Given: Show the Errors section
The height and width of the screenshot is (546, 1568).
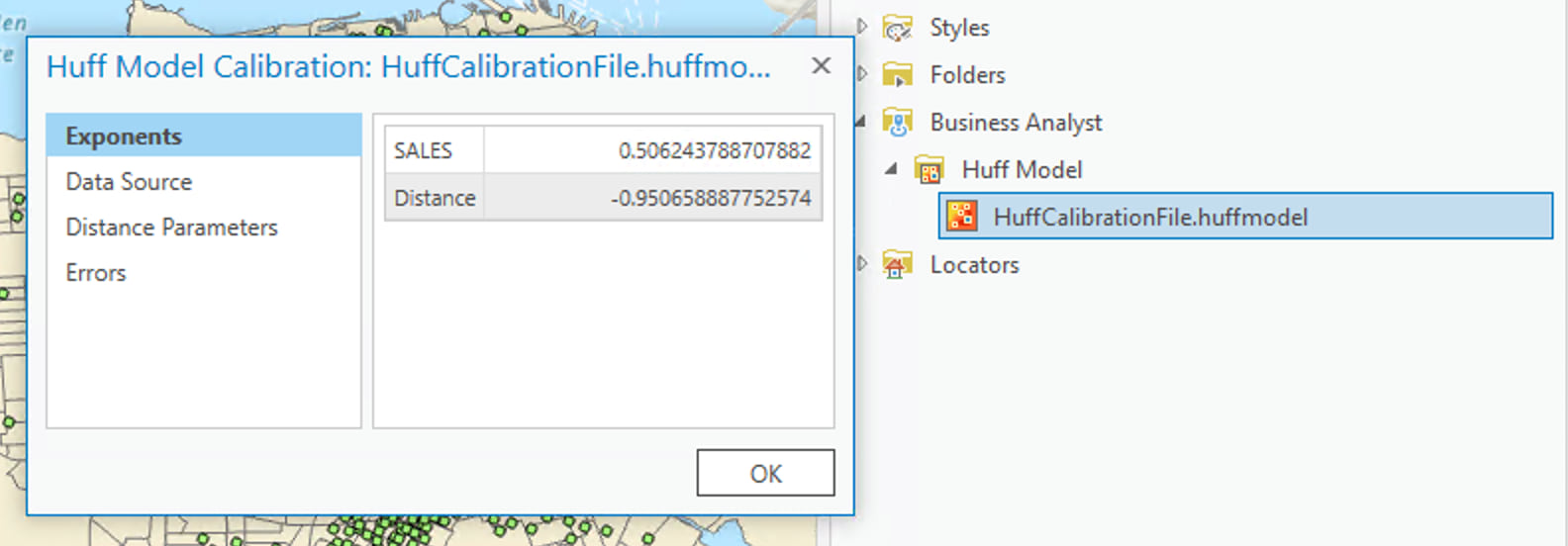Looking at the screenshot, I should coord(96,273).
